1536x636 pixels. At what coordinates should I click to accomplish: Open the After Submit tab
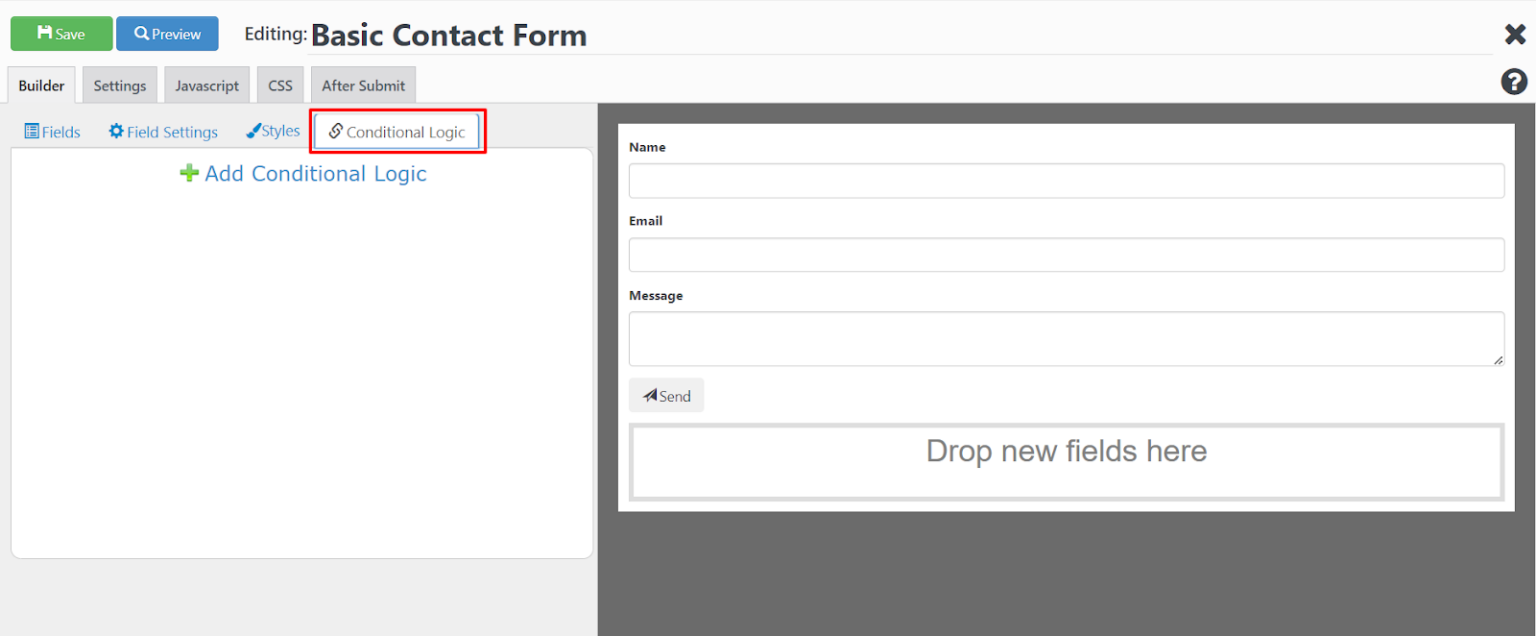coord(363,85)
